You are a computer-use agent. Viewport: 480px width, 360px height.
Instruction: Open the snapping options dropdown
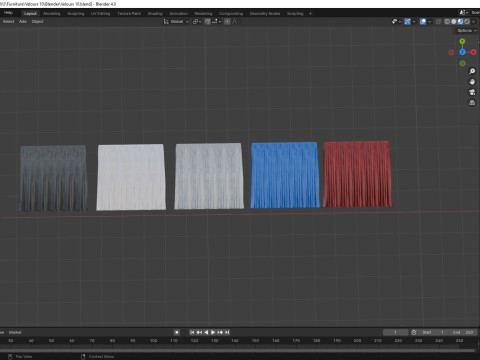click(x=216, y=21)
